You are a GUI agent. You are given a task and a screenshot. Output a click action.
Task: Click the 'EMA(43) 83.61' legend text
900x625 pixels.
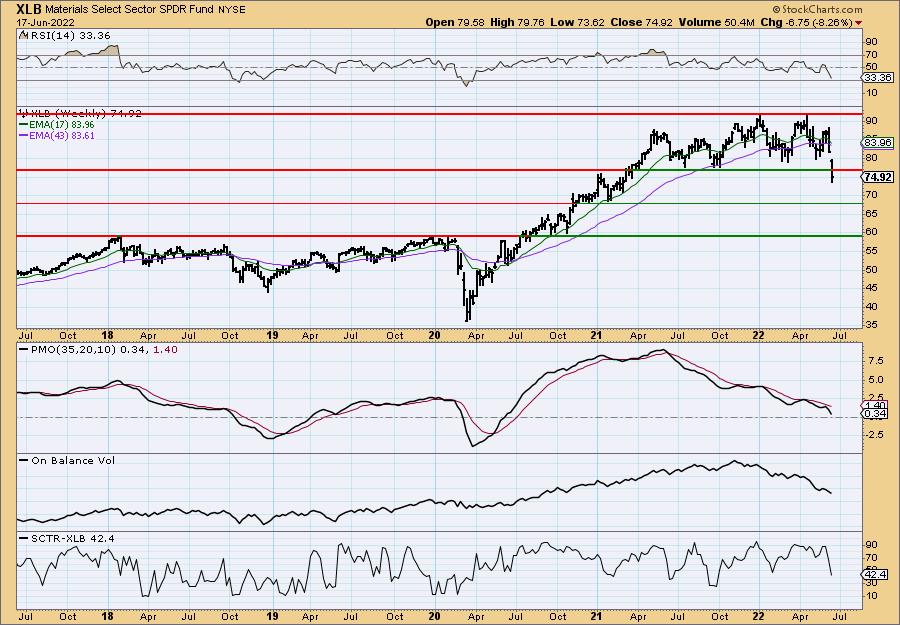(x=62, y=136)
